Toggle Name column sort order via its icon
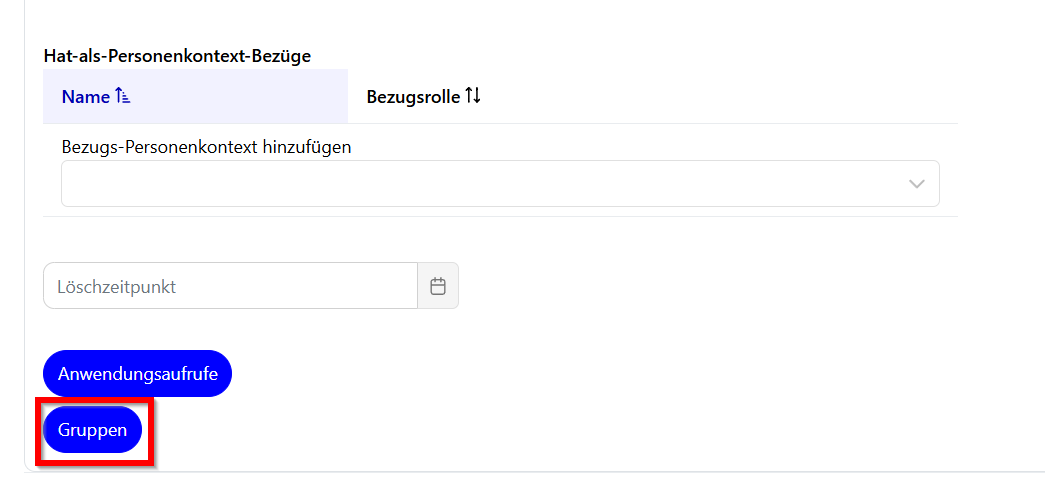 (123, 97)
